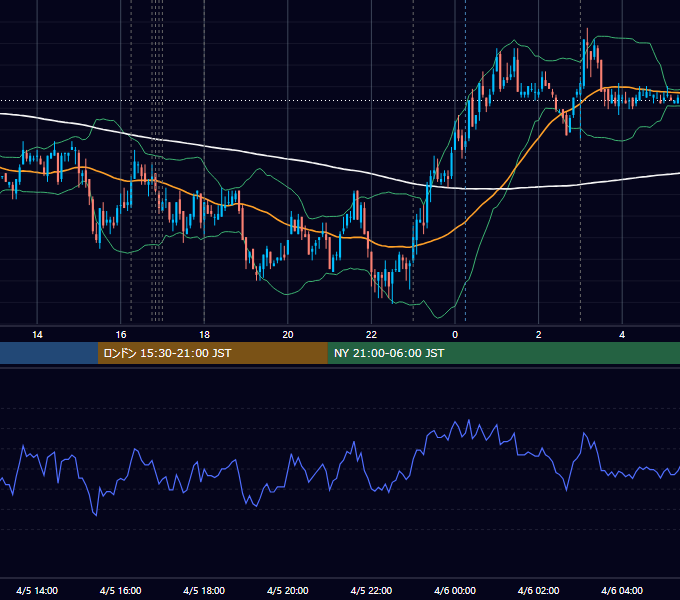Click the 14 hour axis label
This screenshot has height=600, width=680.
tap(37, 335)
